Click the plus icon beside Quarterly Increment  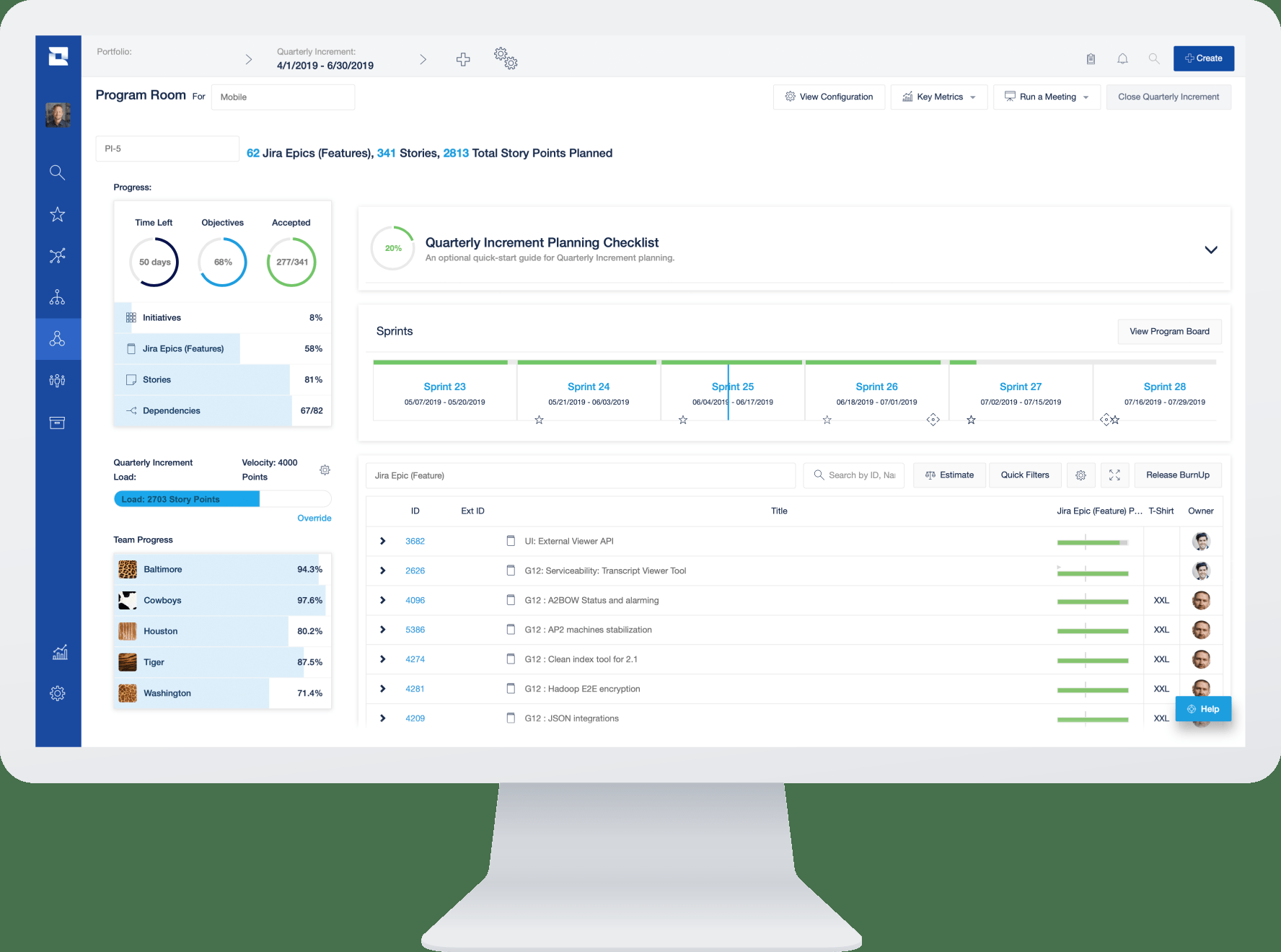click(463, 59)
